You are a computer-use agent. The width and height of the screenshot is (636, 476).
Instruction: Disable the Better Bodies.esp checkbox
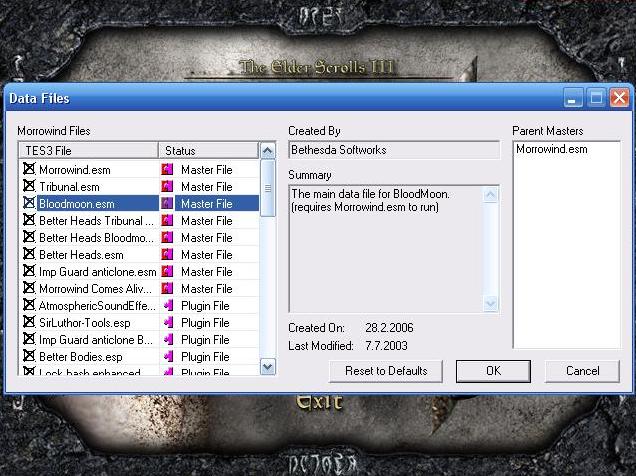29,356
